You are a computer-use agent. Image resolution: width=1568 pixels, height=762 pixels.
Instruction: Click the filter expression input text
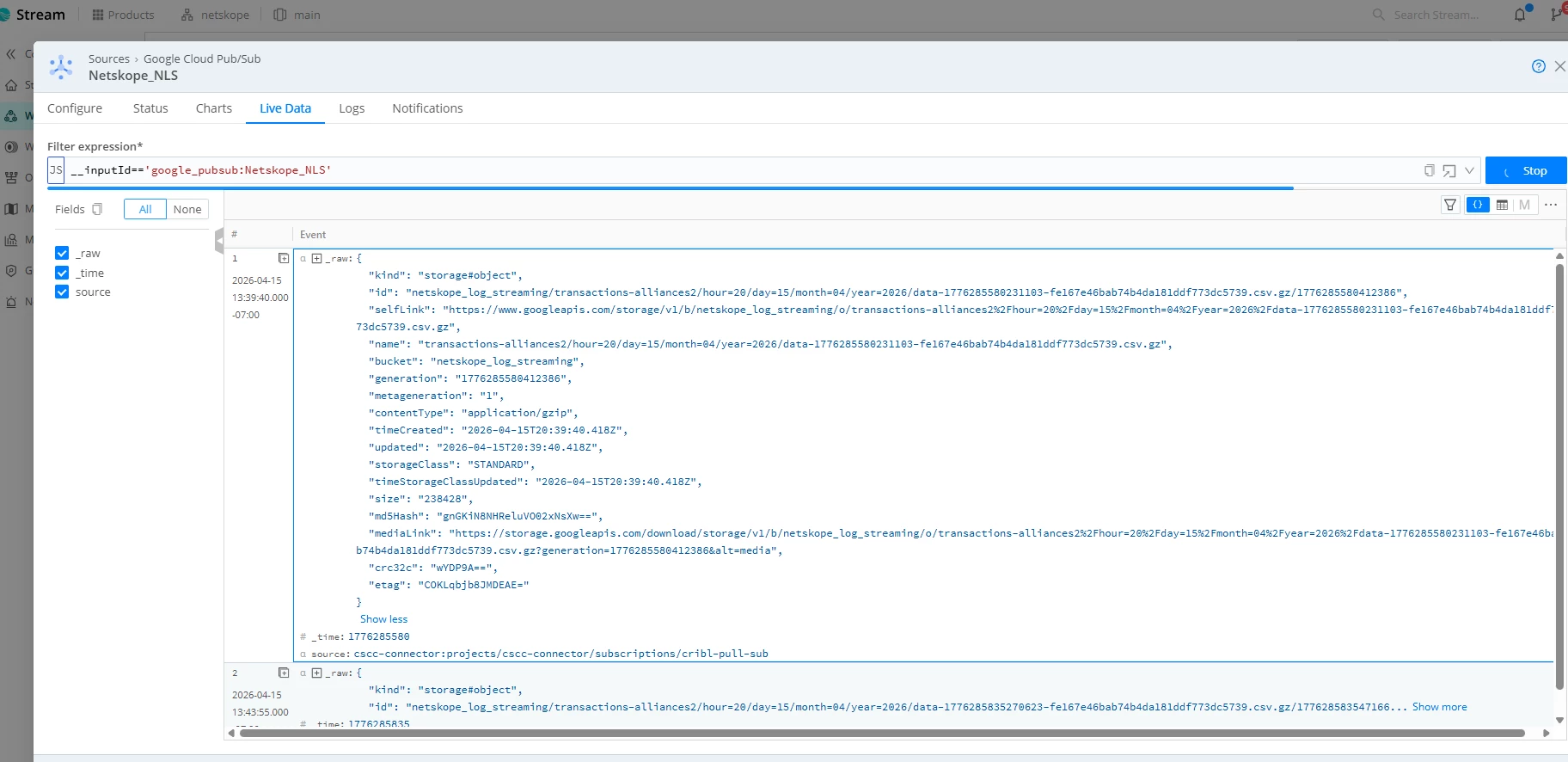[x=201, y=170]
